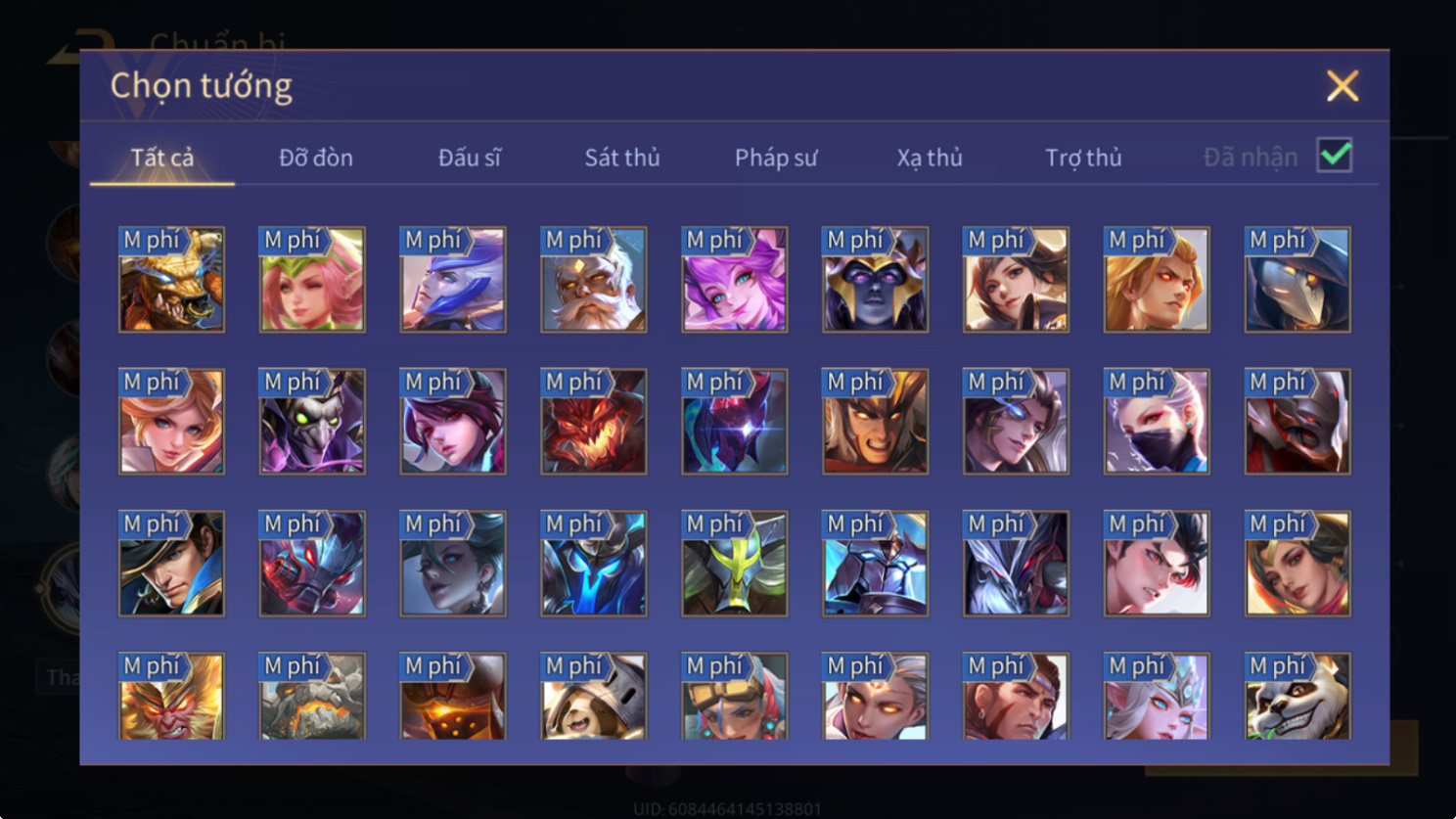Select the masked ninja hero with white hair
Image resolution: width=1456 pixels, height=819 pixels.
pos(1157,422)
